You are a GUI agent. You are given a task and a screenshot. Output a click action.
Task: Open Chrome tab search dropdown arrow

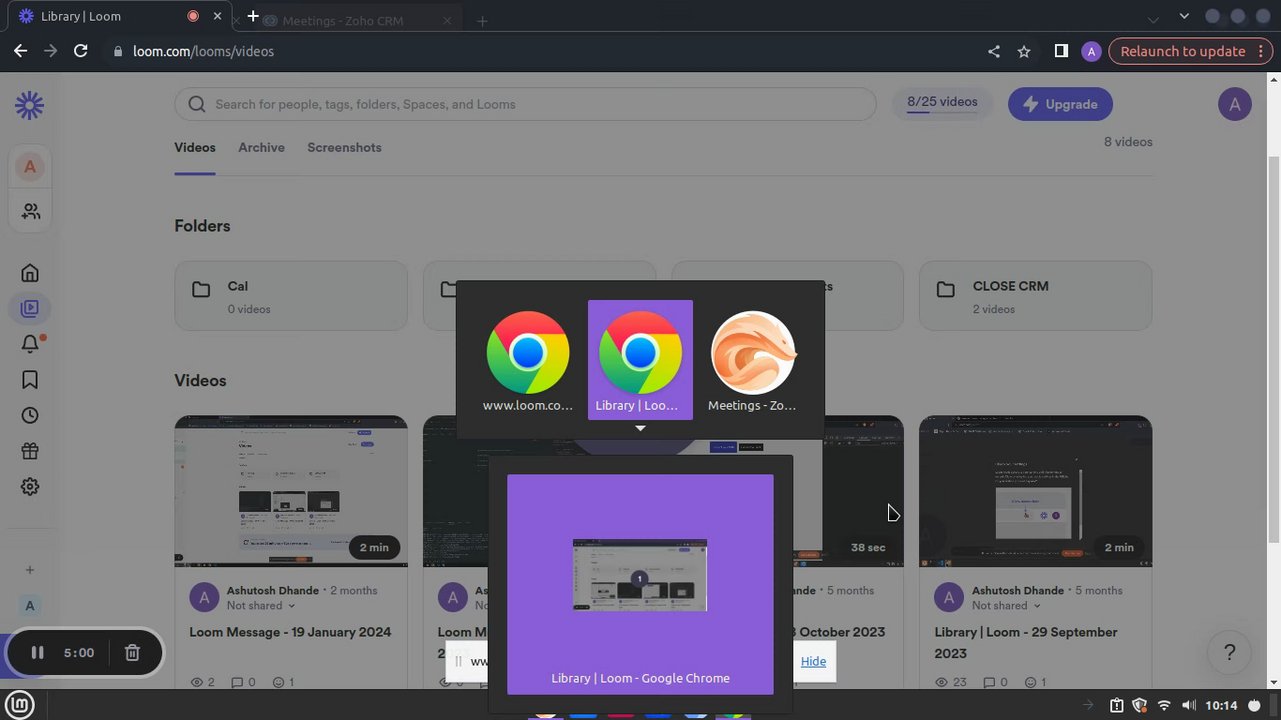coord(1185,17)
